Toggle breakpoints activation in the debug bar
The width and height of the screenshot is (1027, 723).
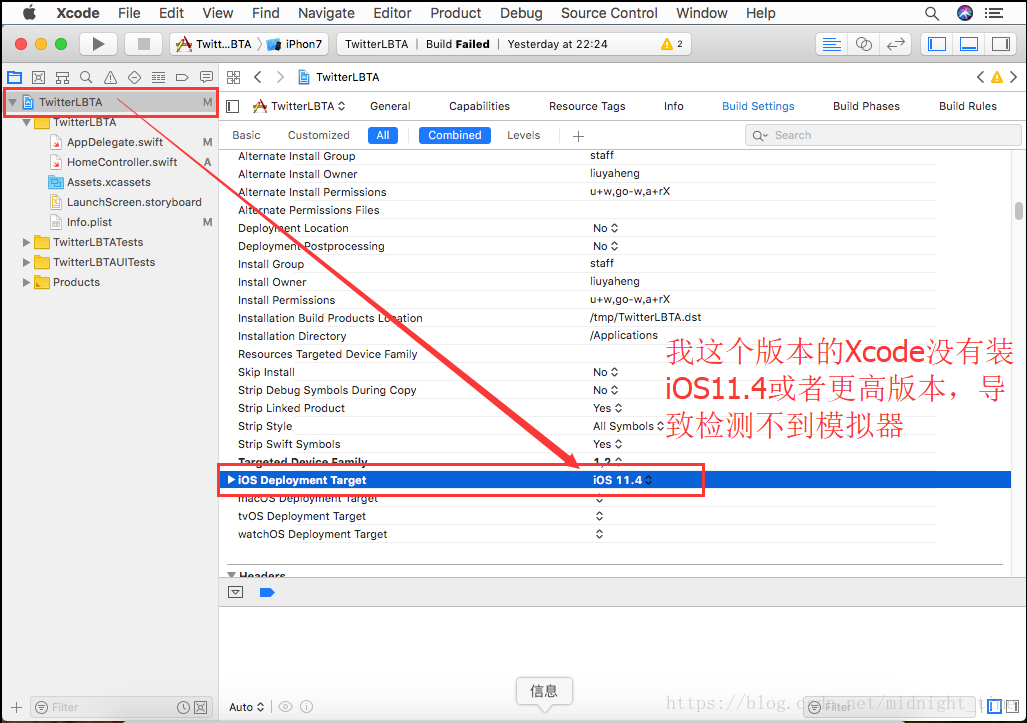click(267, 593)
